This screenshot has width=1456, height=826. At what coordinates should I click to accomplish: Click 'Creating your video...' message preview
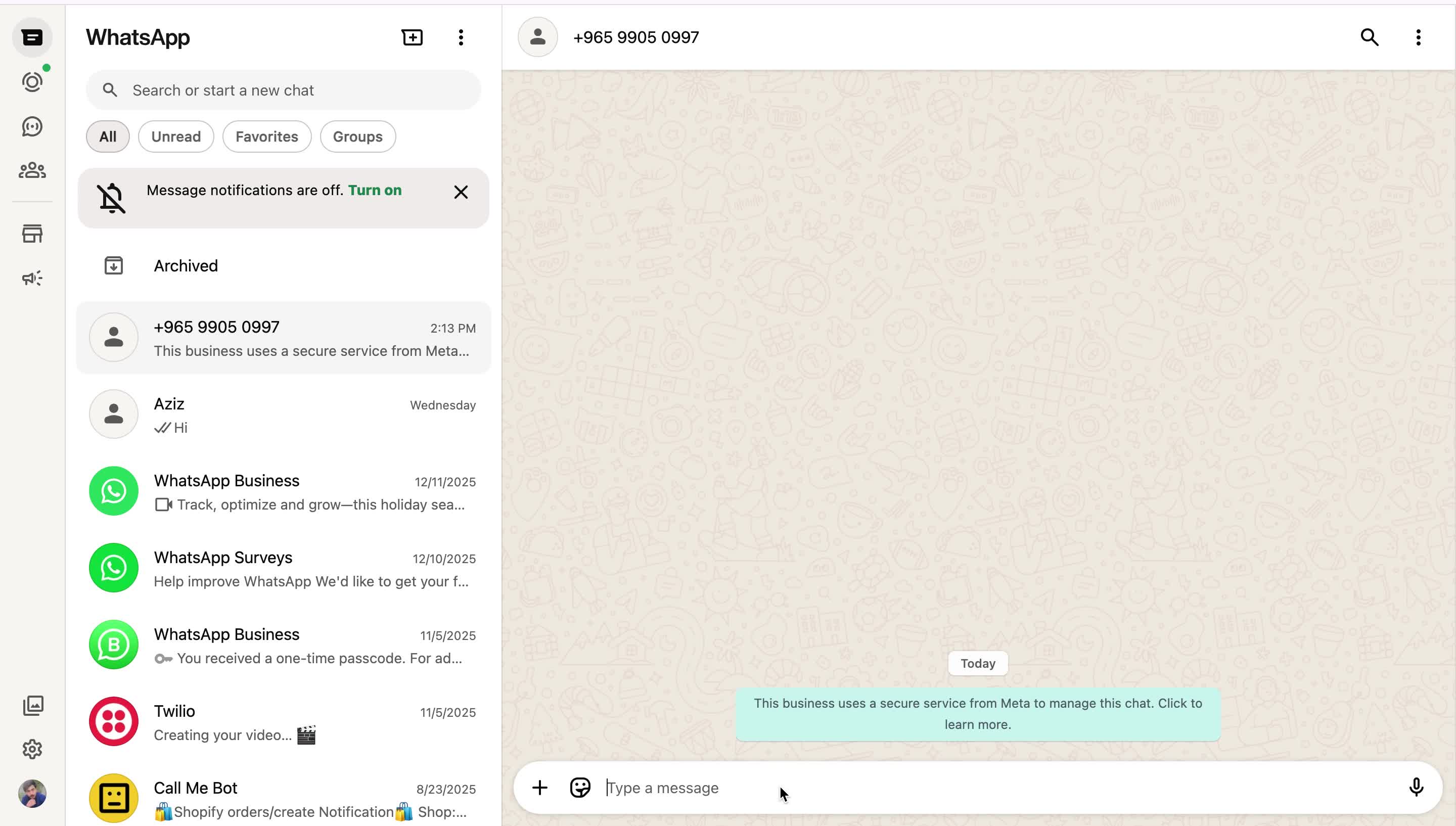click(x=235, y=735)
